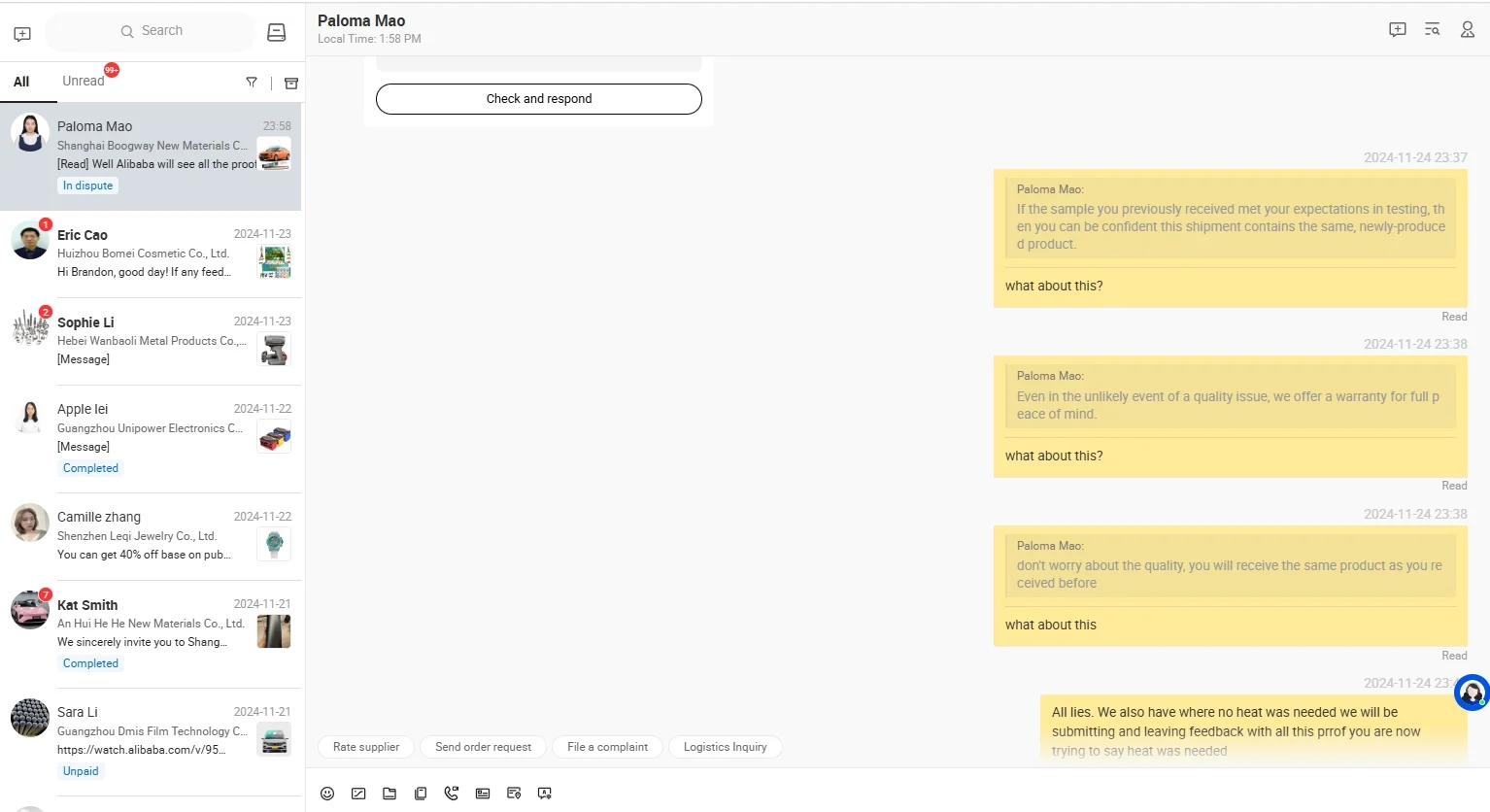1490x812 pixels.
Task: Open the Sophie Li conversation name
Action: click(85, 322)
